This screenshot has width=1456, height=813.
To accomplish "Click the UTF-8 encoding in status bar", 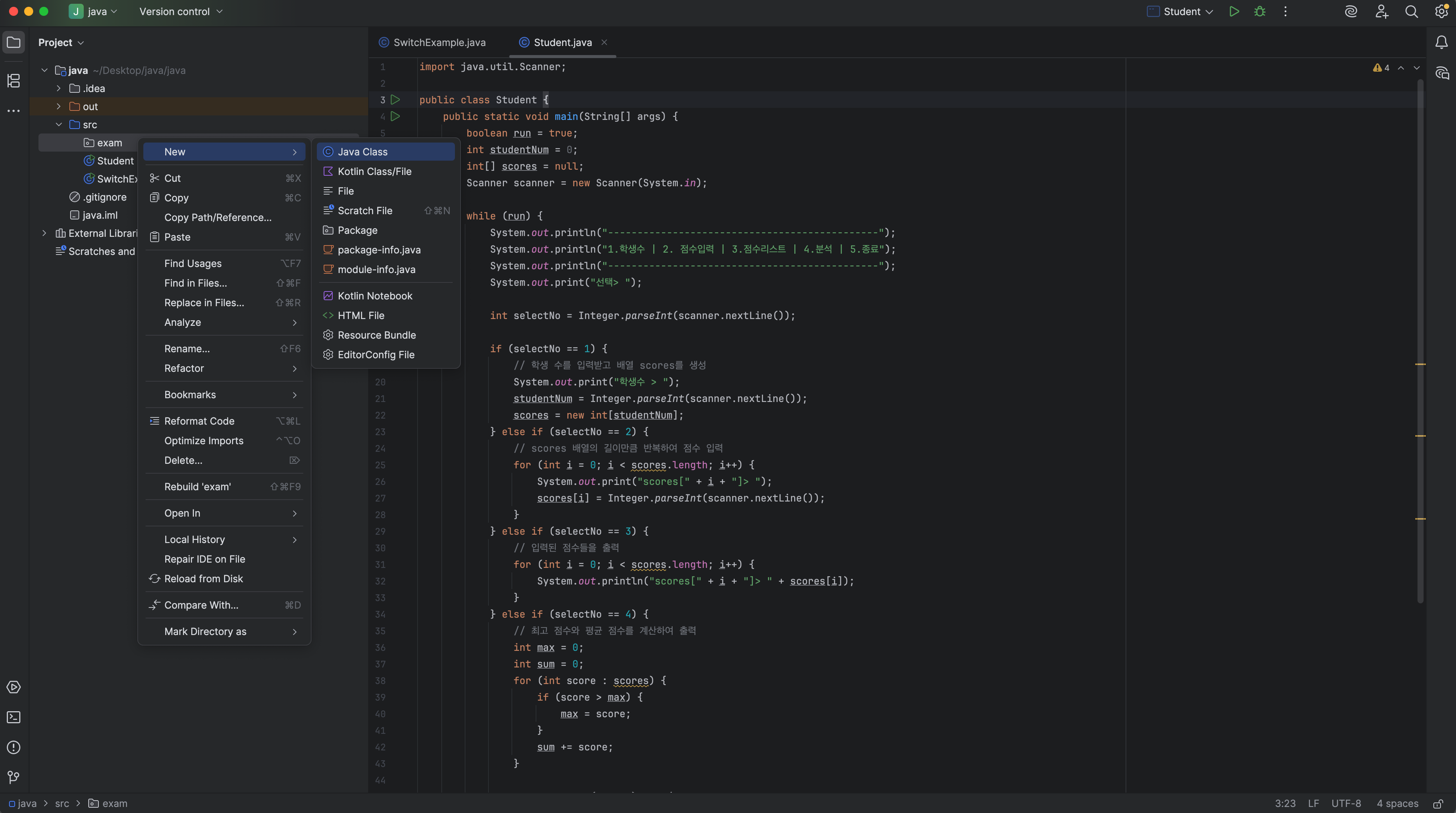I will tap(1346, 804).
